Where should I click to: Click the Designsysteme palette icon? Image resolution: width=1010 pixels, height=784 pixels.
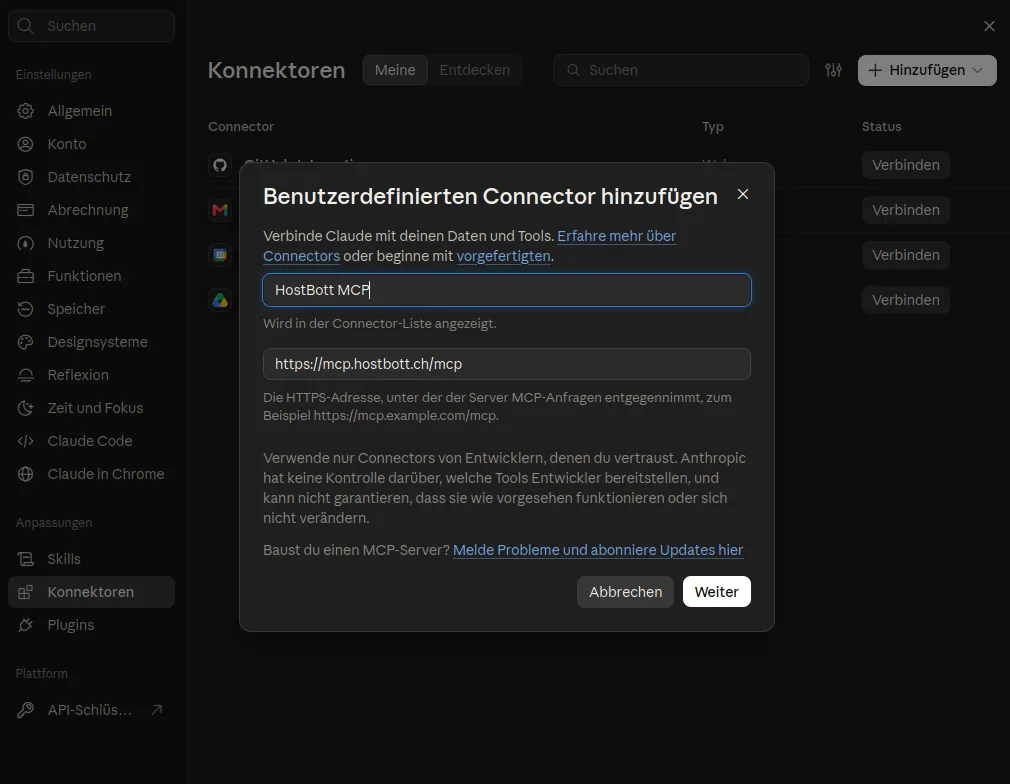(x=25, y=342)
